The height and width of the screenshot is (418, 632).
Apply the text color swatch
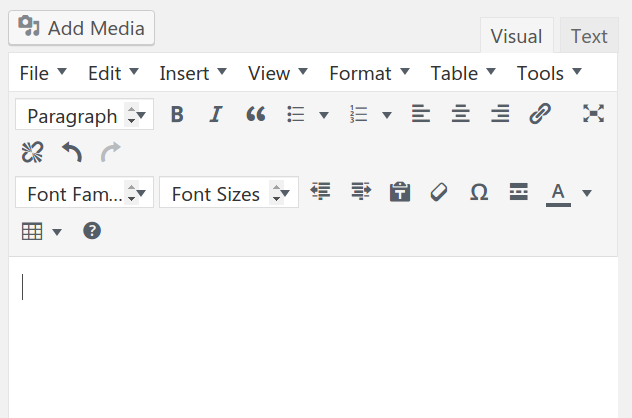click(x=558, y=193)
